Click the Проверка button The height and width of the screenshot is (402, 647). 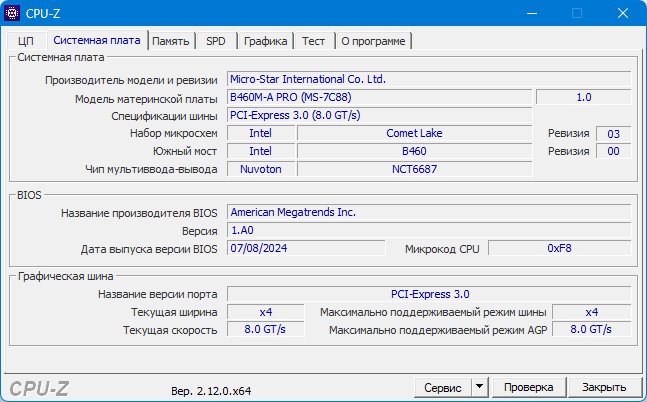tap(529, 388)
